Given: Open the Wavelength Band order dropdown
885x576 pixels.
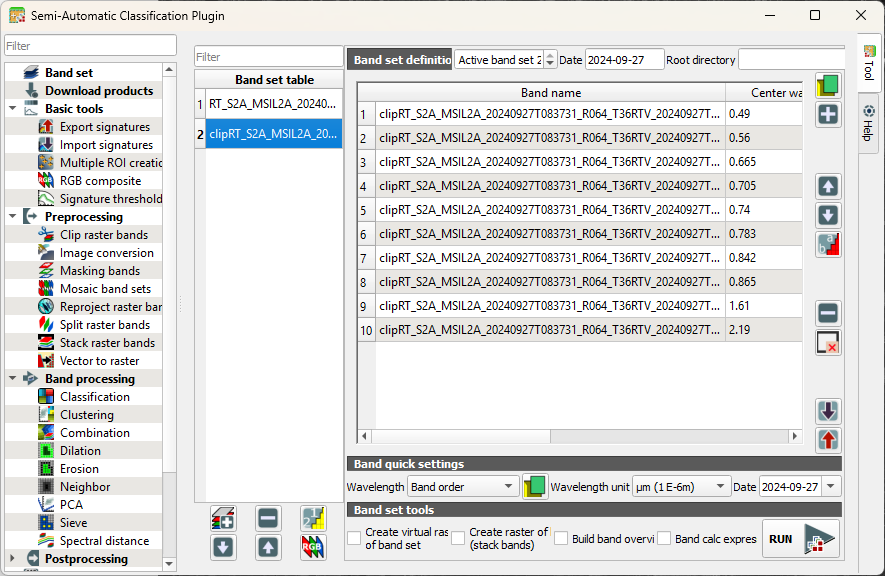Looking at the screenshot, I should 463,487.
